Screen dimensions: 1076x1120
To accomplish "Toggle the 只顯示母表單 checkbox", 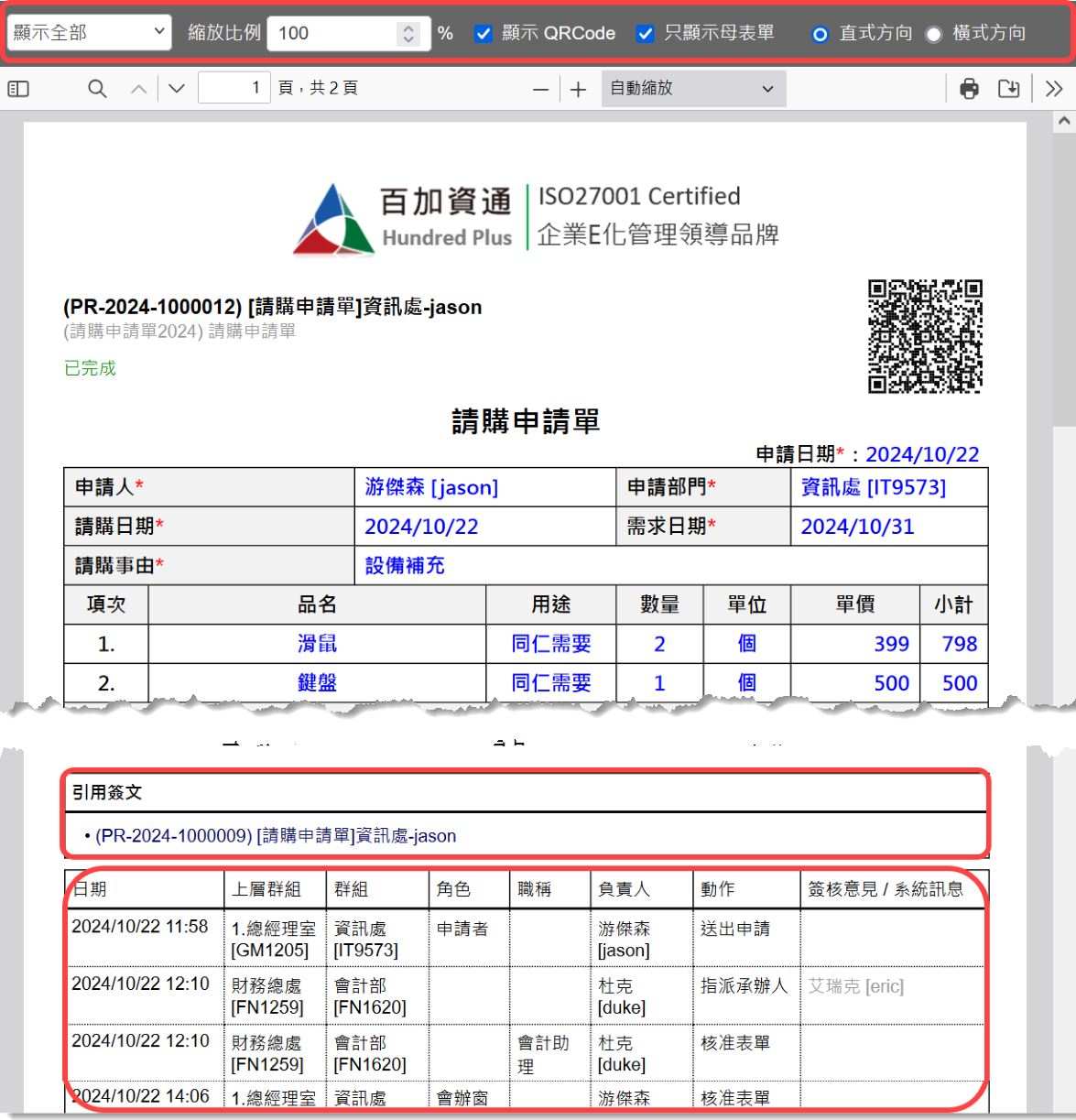I will [x=646, y=34].
